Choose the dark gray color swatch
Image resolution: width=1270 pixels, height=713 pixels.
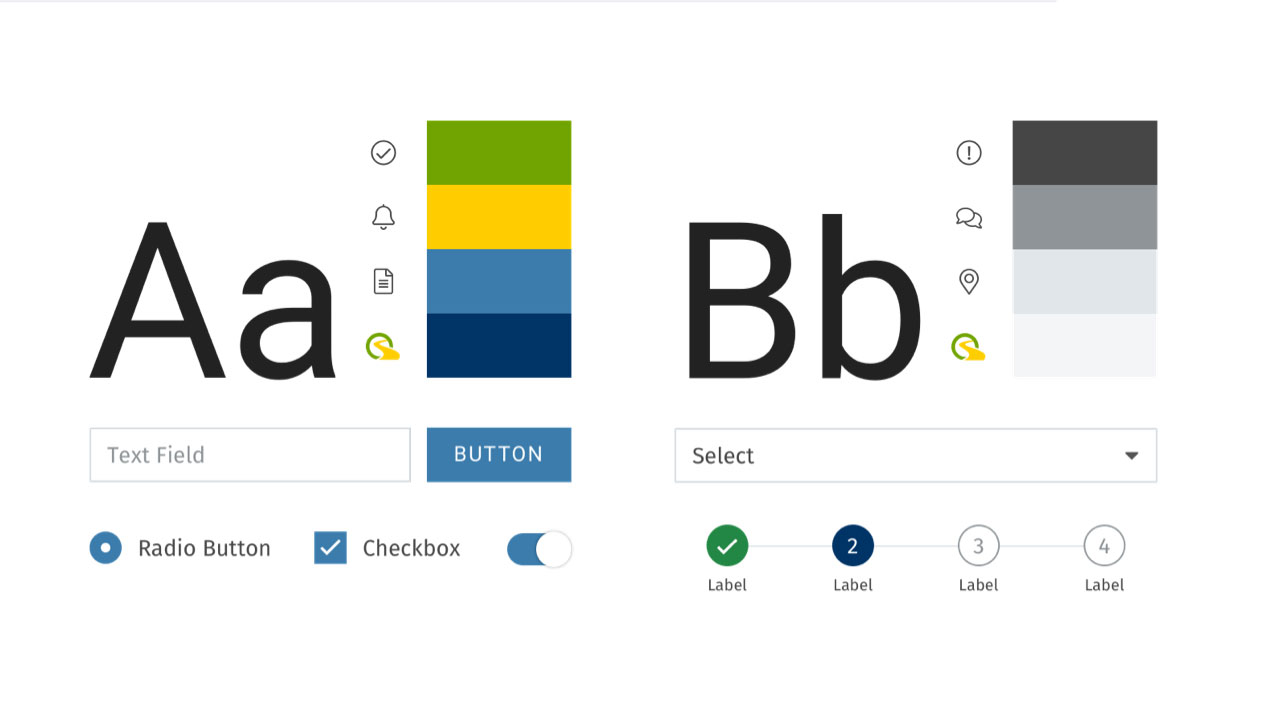click(1085, 152)
